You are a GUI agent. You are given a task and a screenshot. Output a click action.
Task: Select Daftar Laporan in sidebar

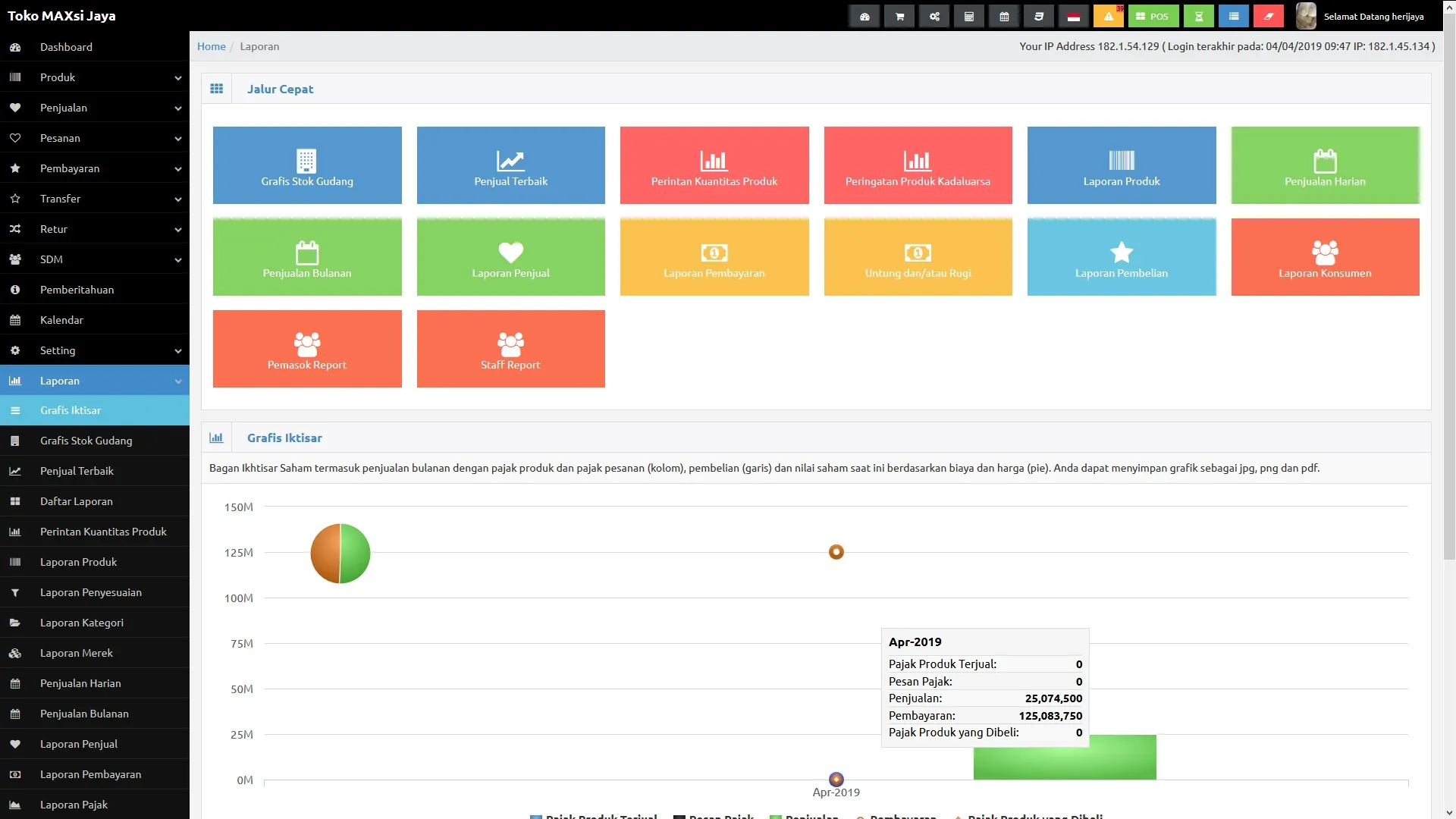point(77,501)
